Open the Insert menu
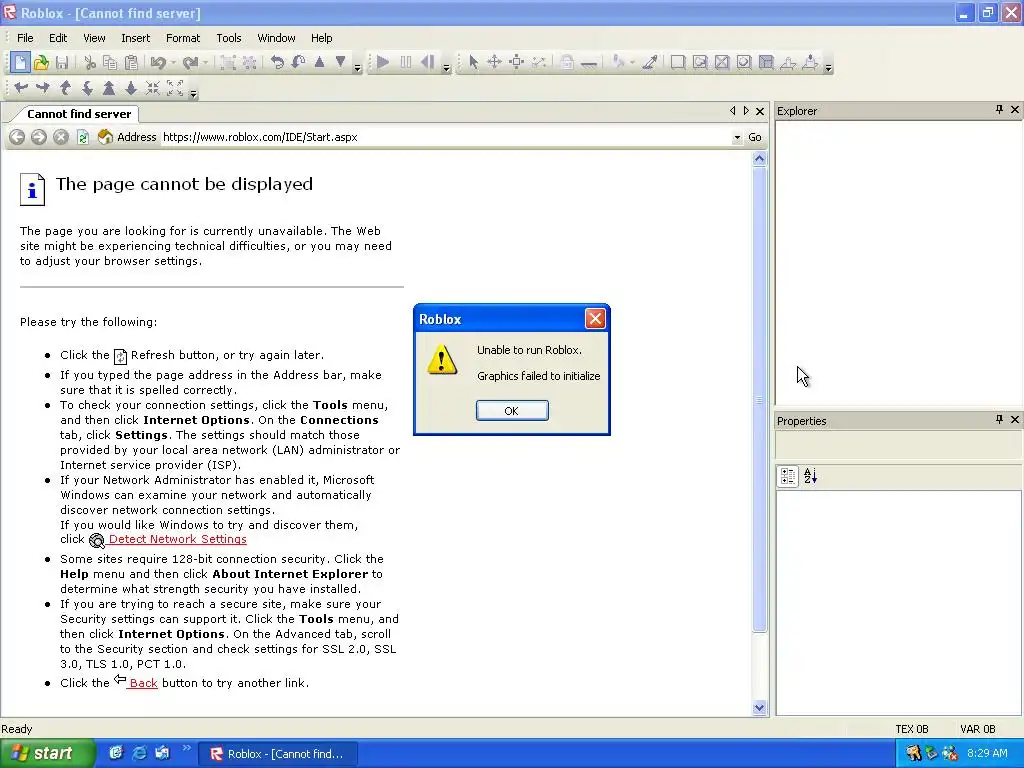The image size is (1024, 768). 135,38
